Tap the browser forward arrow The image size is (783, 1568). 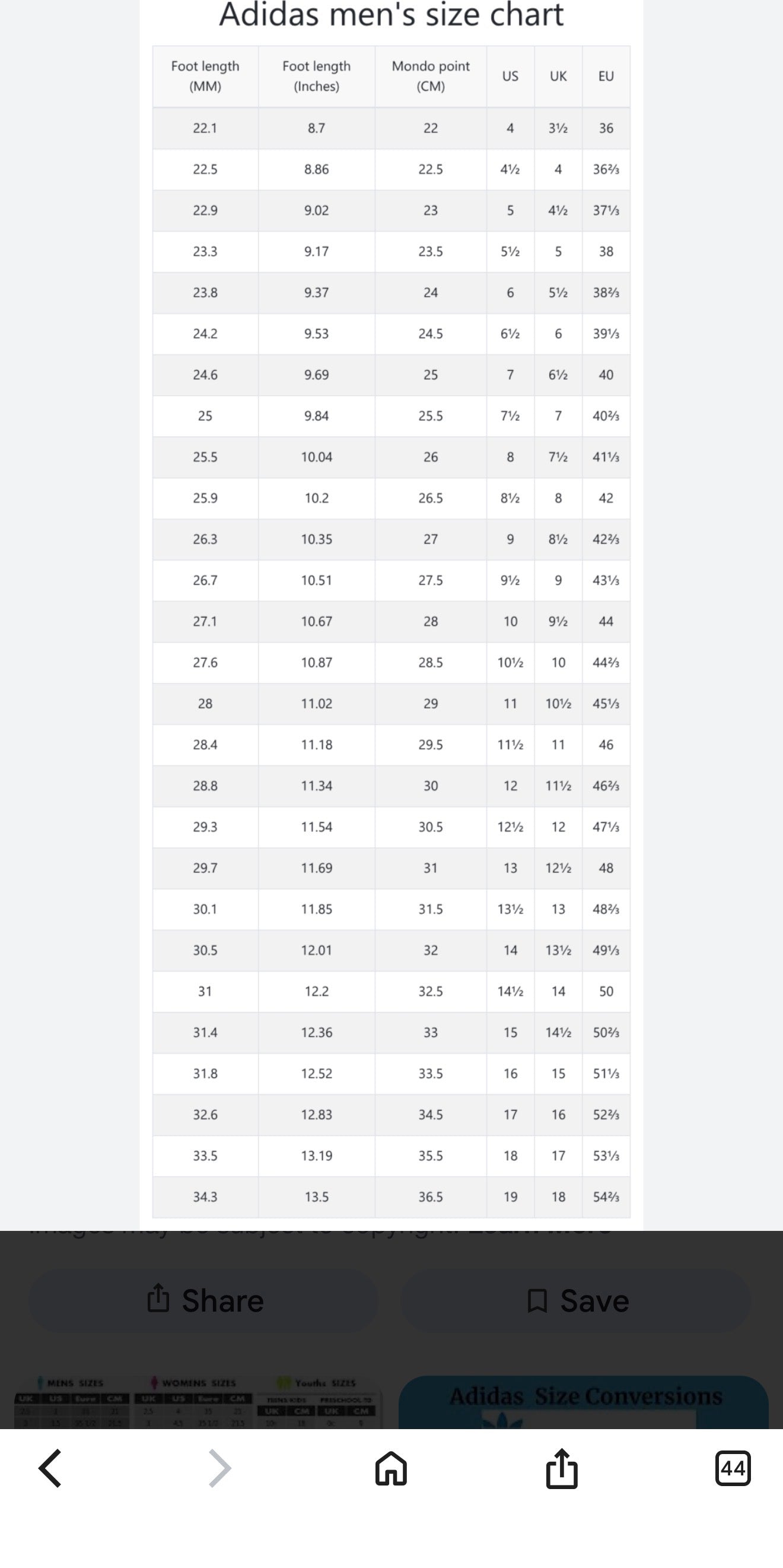coord(219,1468)
